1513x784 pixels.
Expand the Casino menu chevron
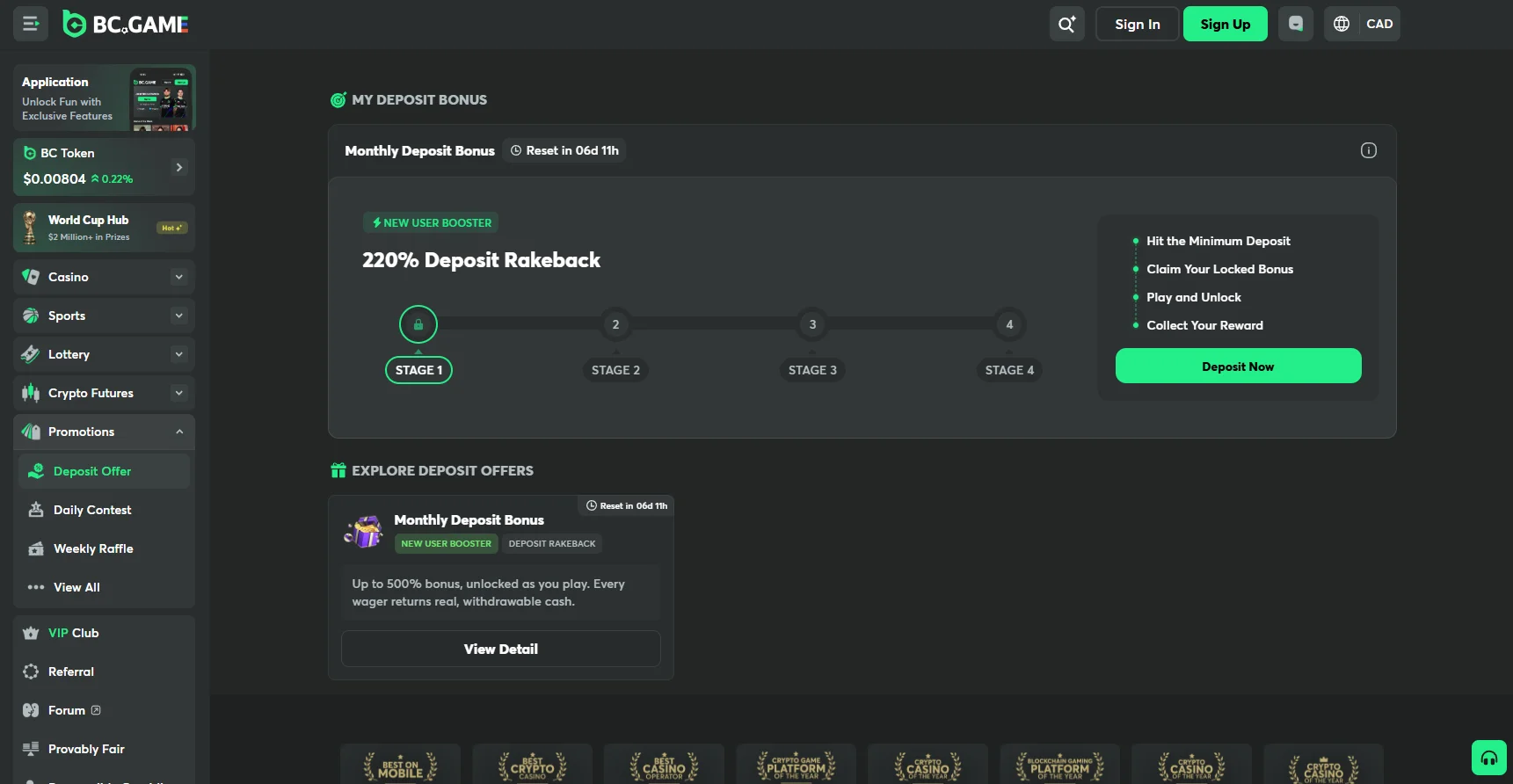(179, 277)
